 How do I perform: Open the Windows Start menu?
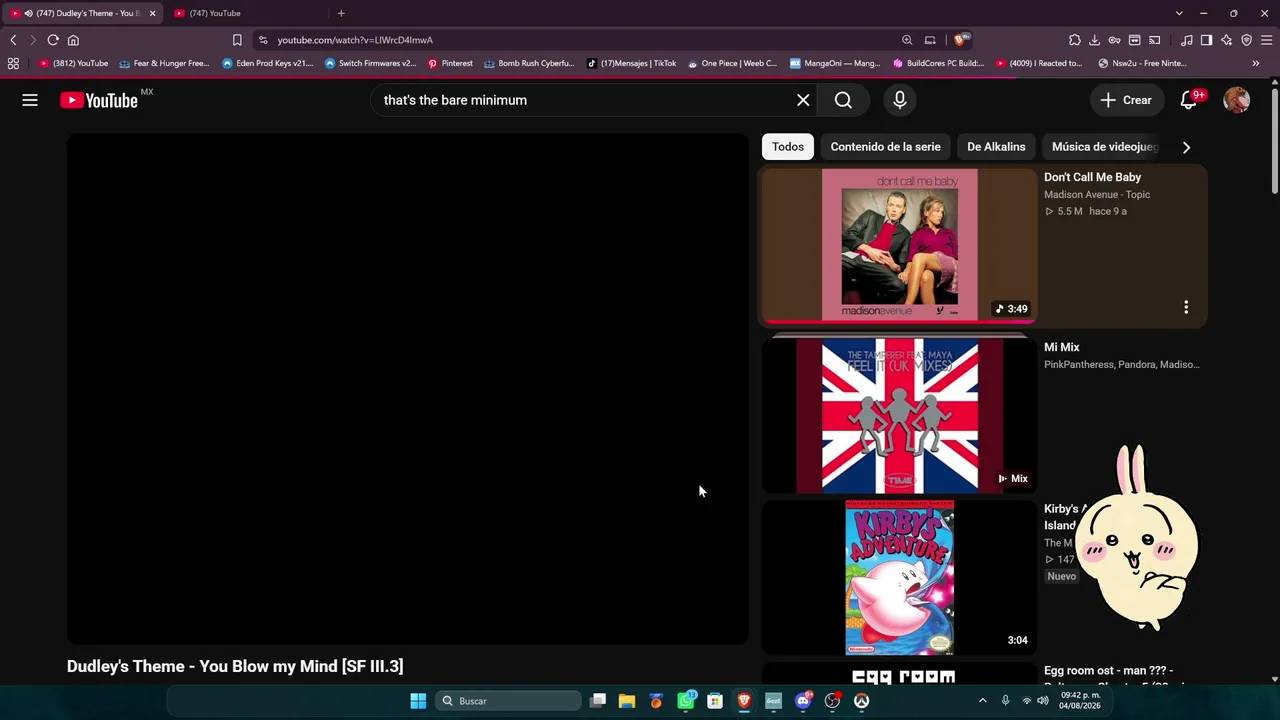[418, 701]
